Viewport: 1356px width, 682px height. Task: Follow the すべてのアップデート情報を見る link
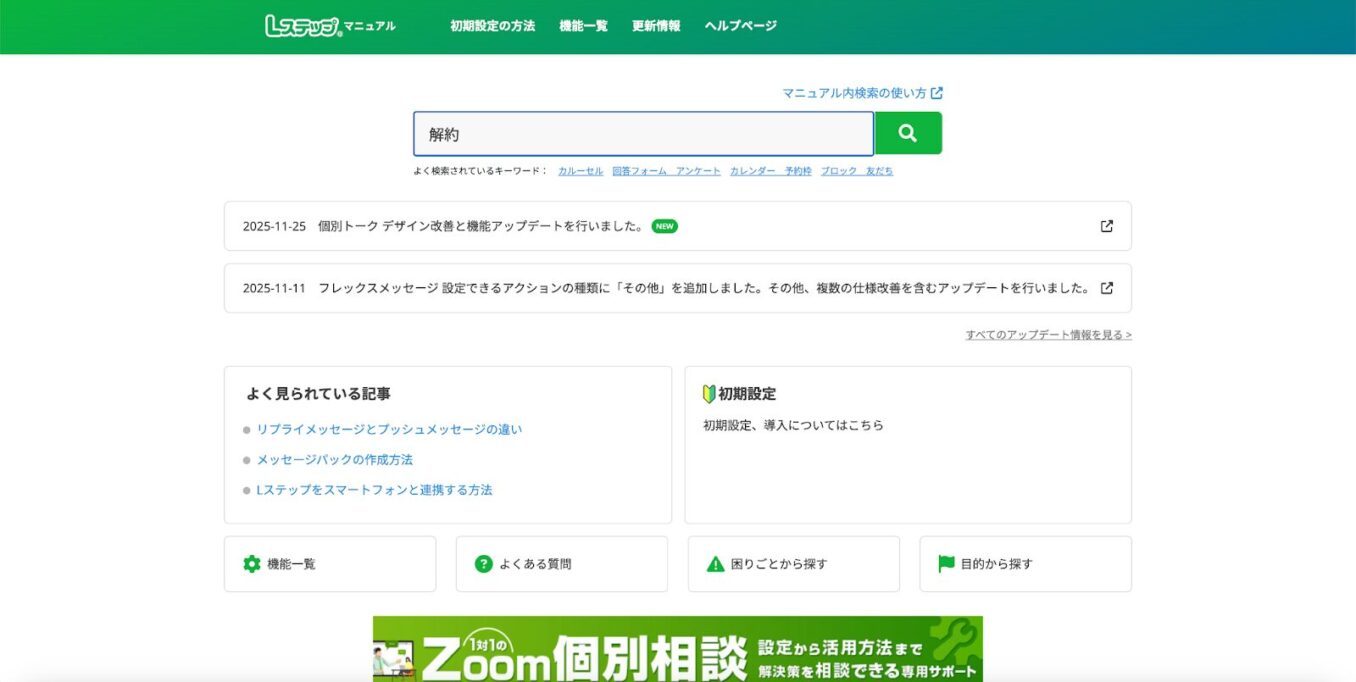pos(1047,334)
